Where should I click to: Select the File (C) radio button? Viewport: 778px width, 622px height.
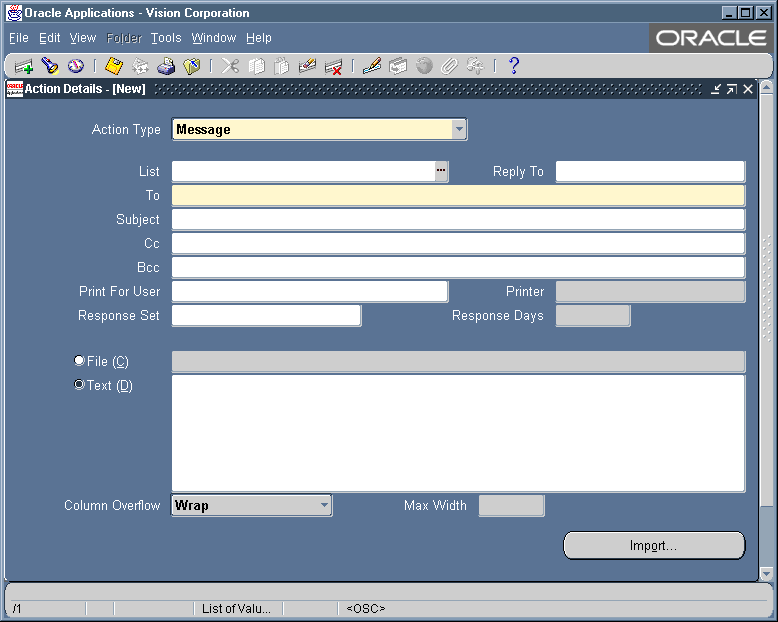tap(79, 361)
